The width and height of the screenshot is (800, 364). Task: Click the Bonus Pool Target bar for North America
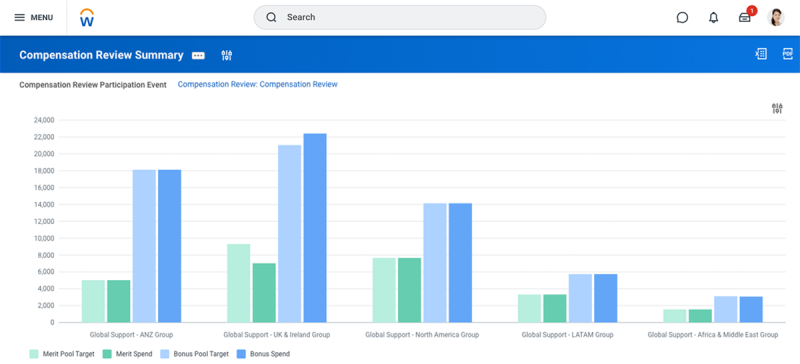pyautogui.click(x=435, y=263)
